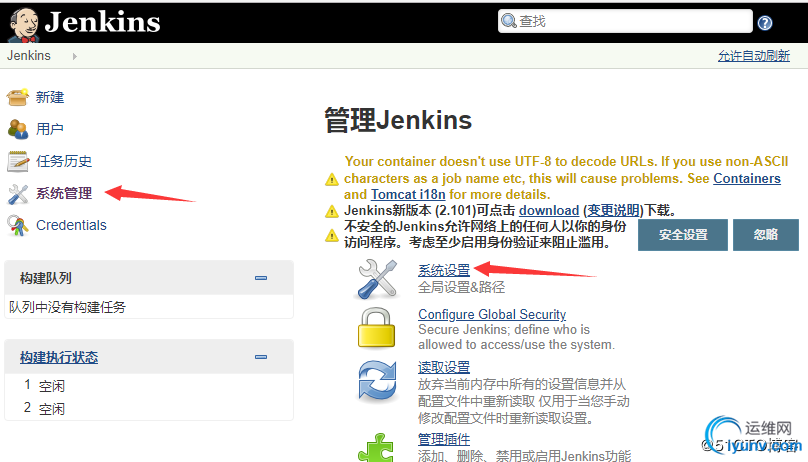Click the magnifier icon in the search box
The width and height of the screenshot is (808, 462).
tap(509, 21)
